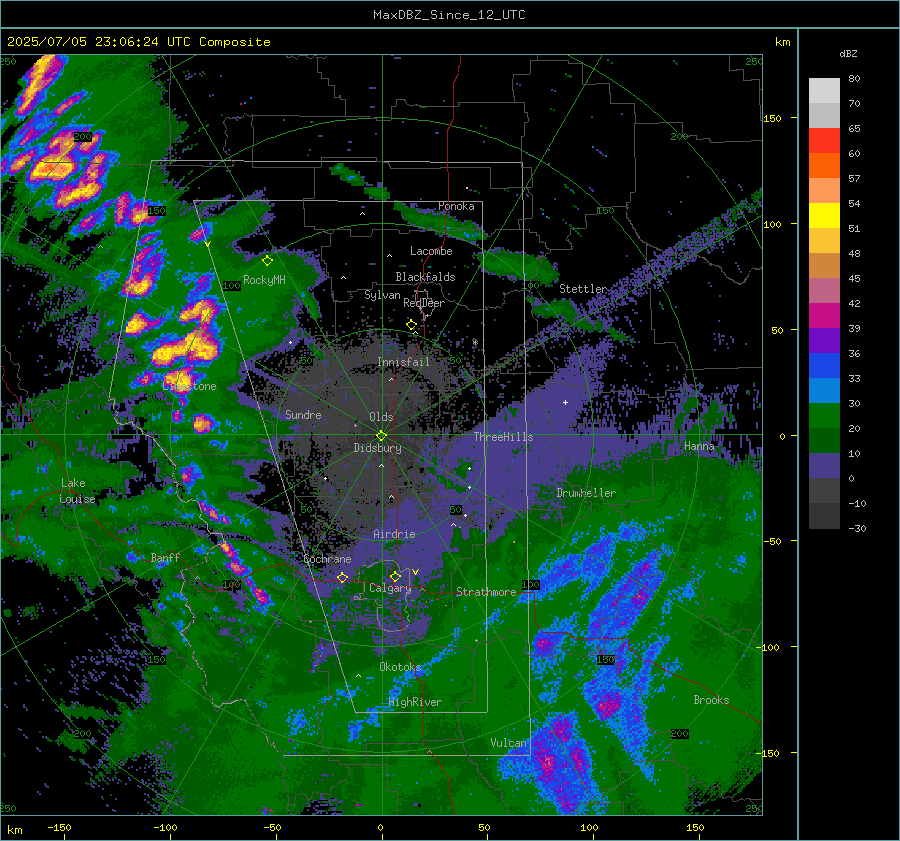Click the yellow diamond marker above Calgary label
Screen dimensions: 900x841
click(x=395, y=576)
